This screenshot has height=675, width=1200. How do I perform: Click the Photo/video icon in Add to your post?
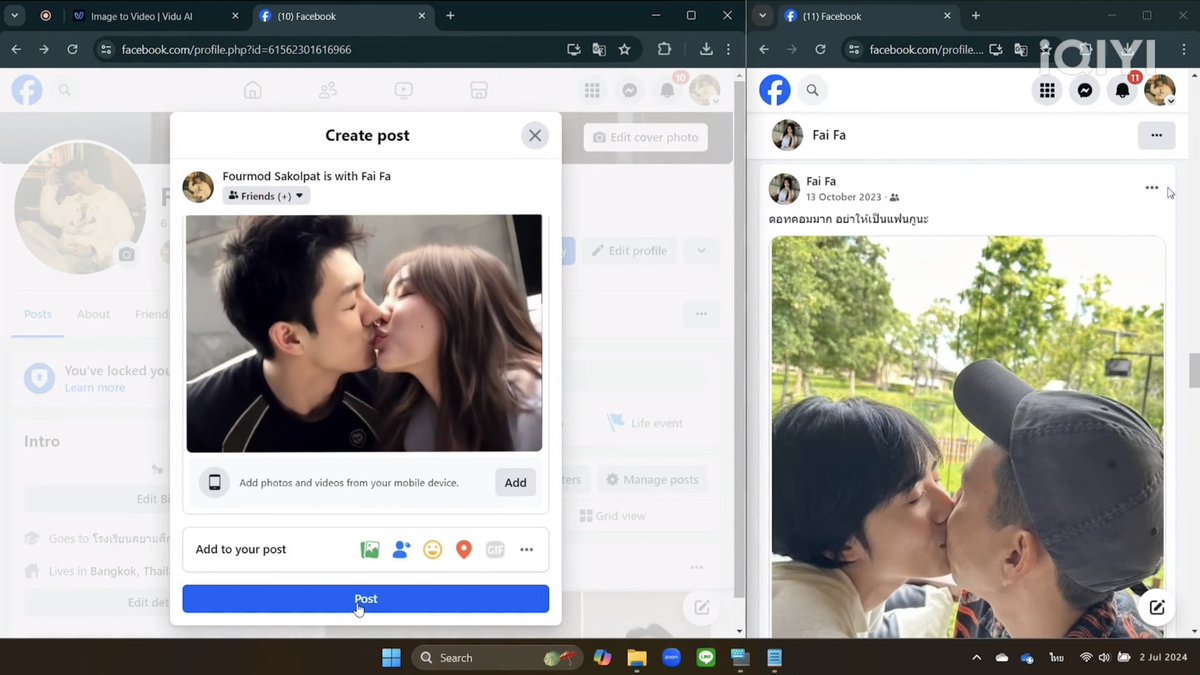370,549
